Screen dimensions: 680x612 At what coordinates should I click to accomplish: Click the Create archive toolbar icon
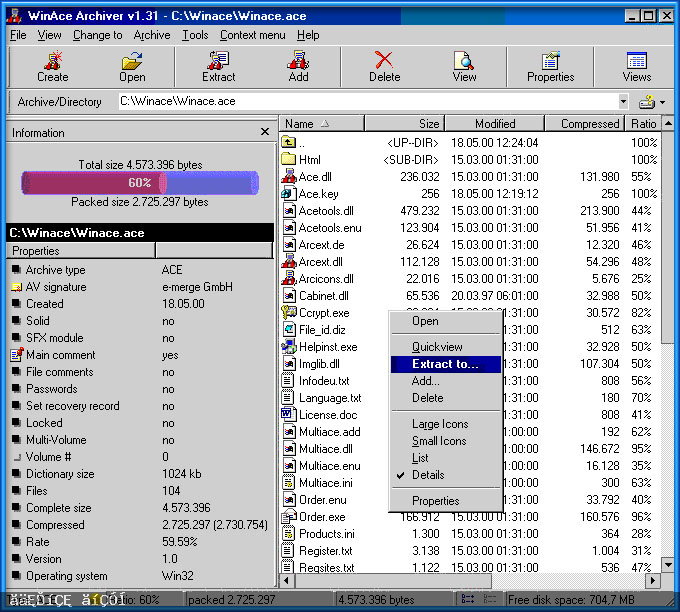point(52,66)
